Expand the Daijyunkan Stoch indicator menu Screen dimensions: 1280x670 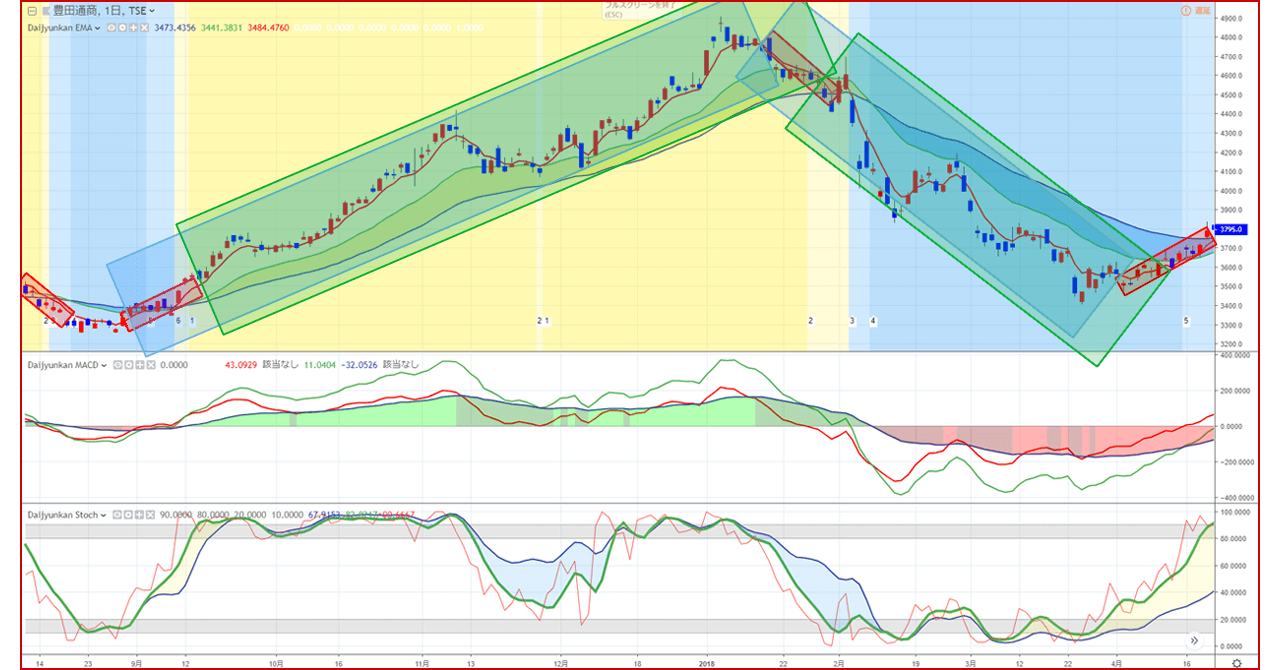click(102, 515)
